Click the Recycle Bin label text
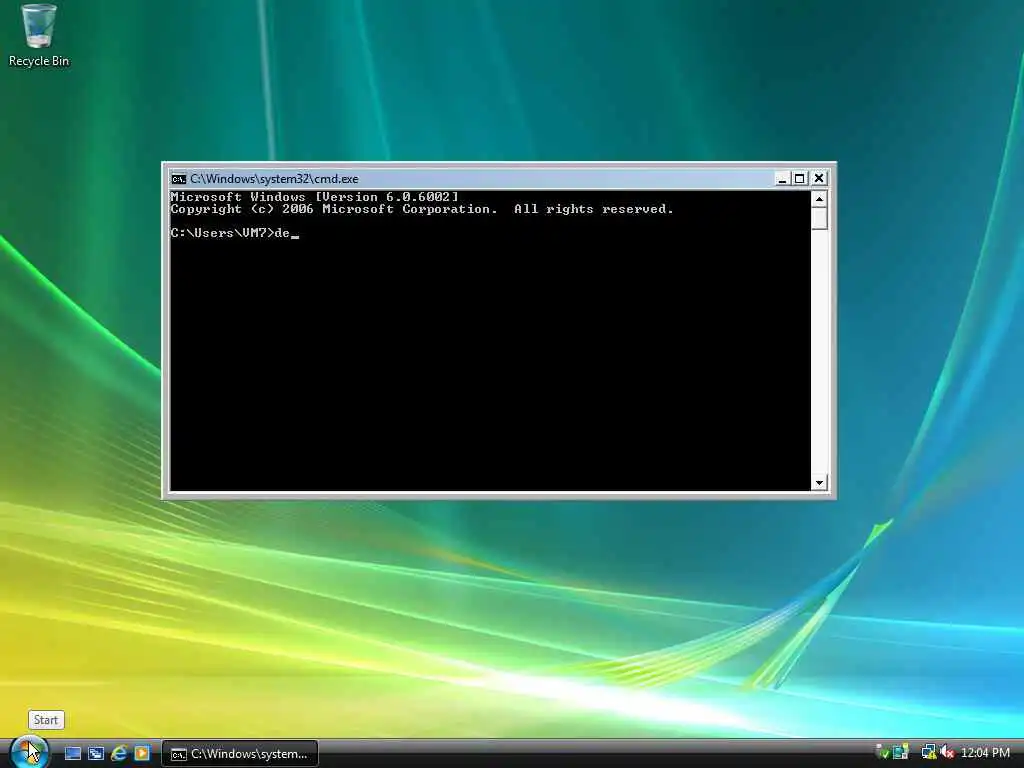The width and height of the screenshot is (1024, 768). [39, 61]
